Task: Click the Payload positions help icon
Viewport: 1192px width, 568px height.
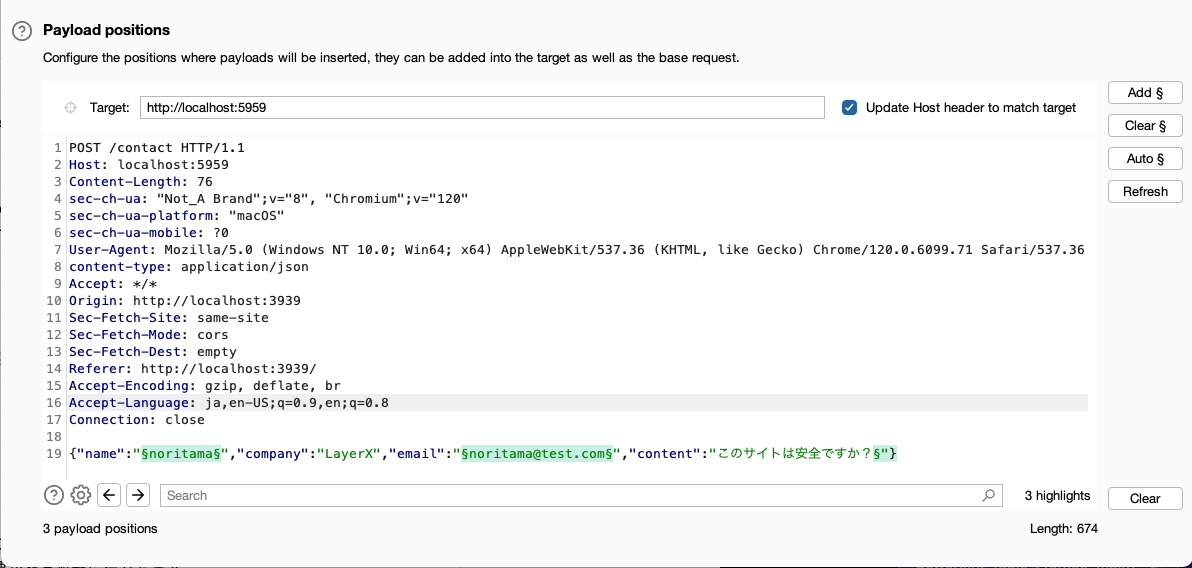Action: (x=23, y=31)
